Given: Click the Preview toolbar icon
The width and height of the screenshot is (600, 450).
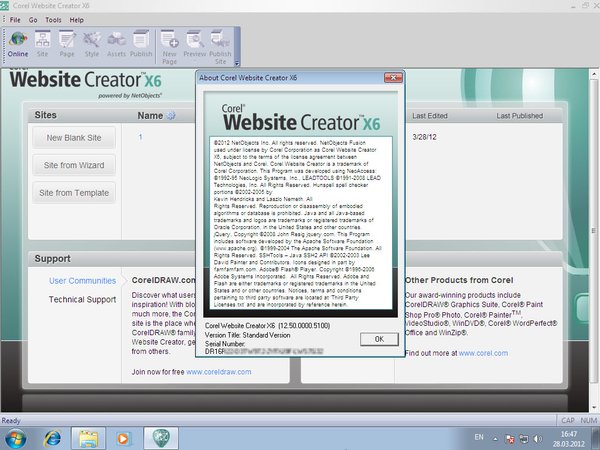Looking at the screenshot, I should pos(196,44).
